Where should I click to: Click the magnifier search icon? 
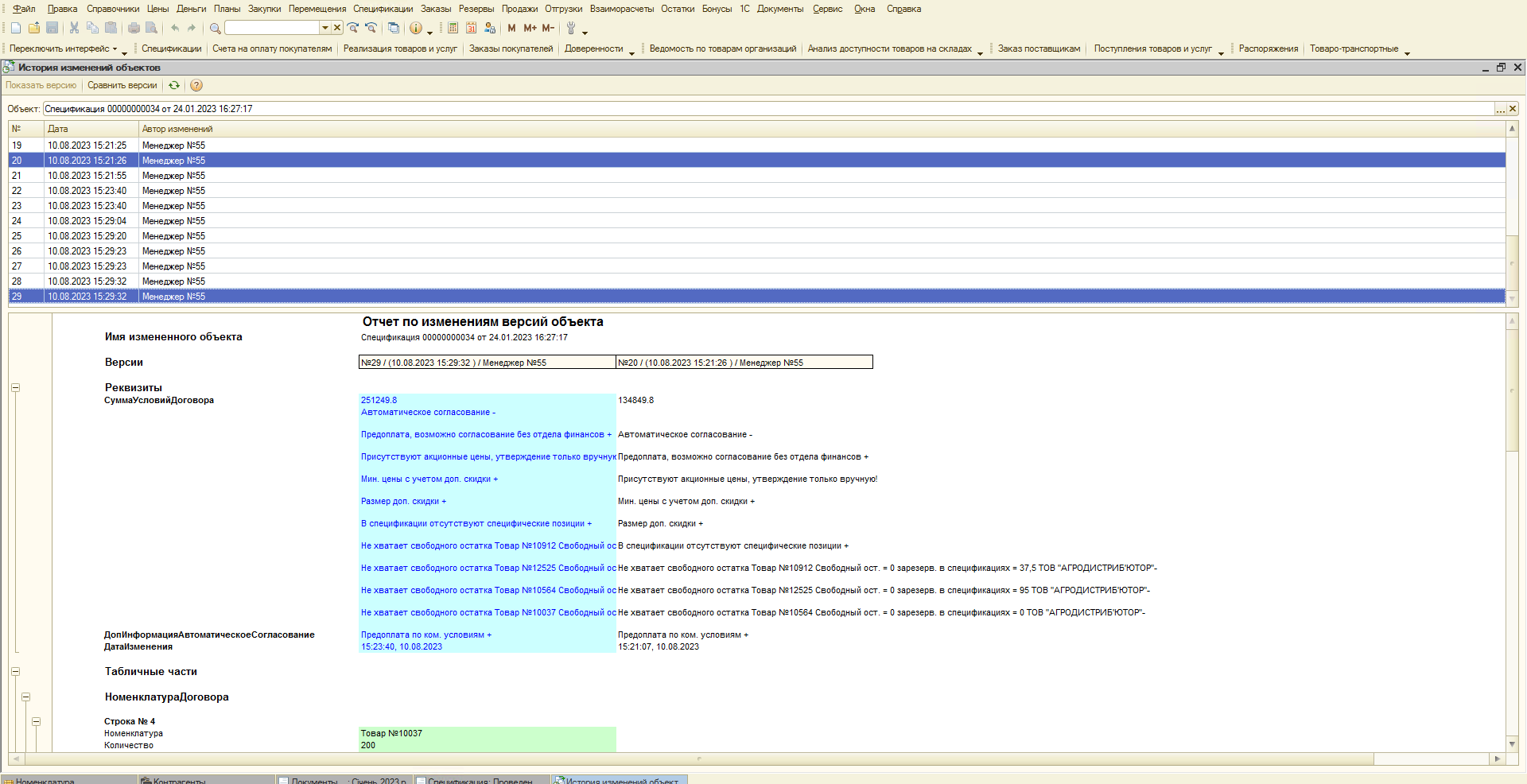point(215,28)
